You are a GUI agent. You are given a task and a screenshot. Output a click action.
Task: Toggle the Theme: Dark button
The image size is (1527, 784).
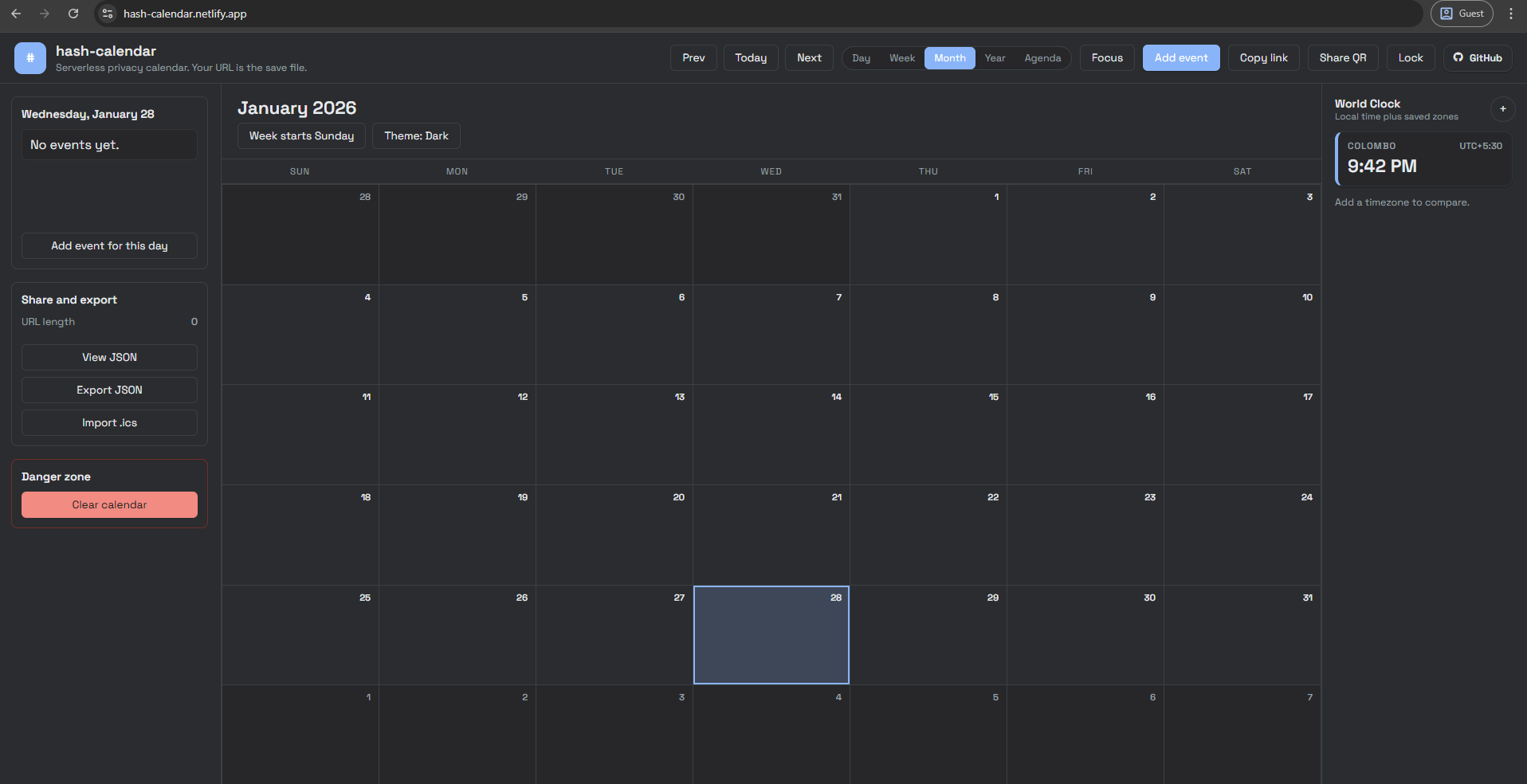coord(416,136)
